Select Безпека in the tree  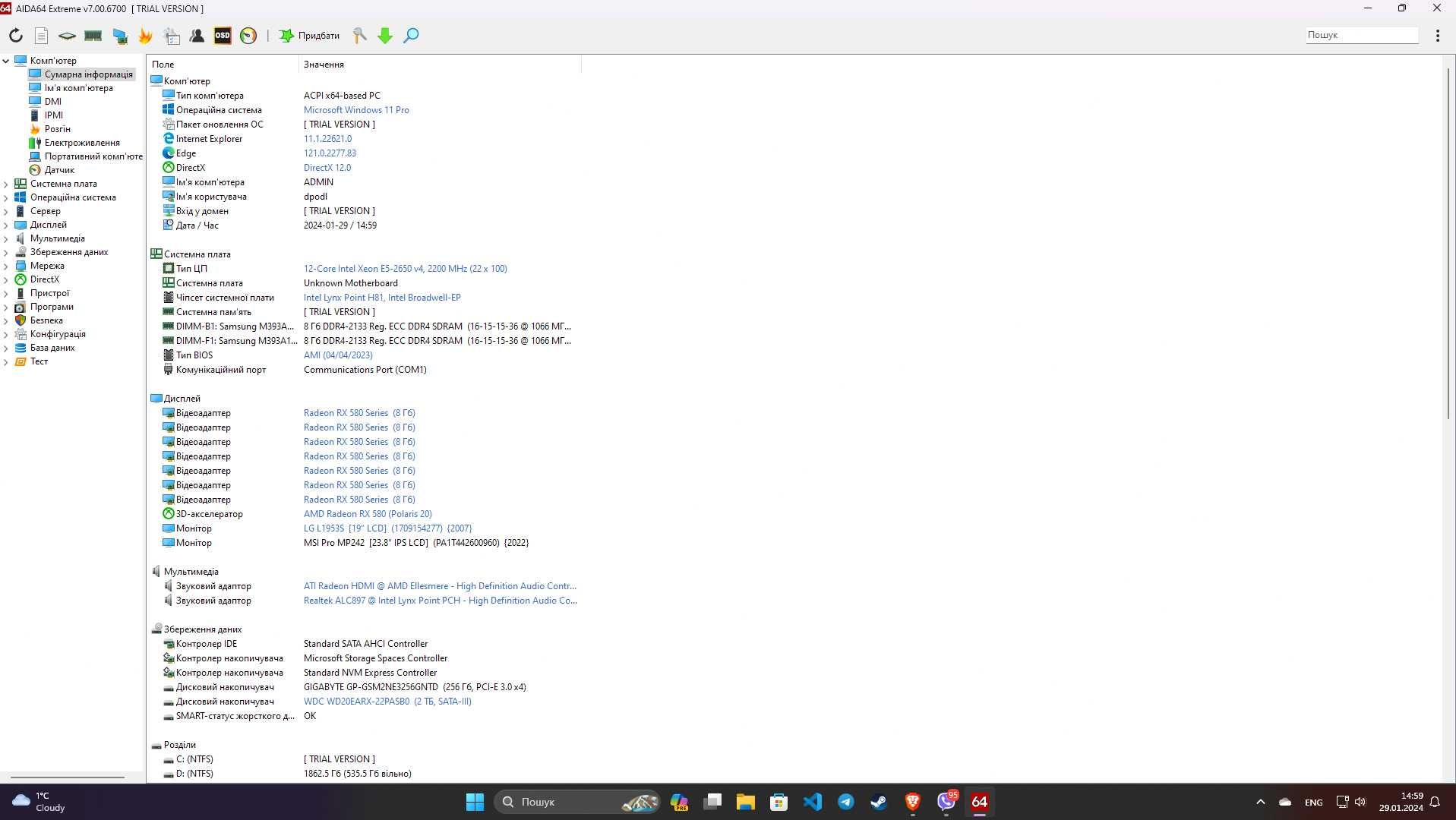coord(46,320)
